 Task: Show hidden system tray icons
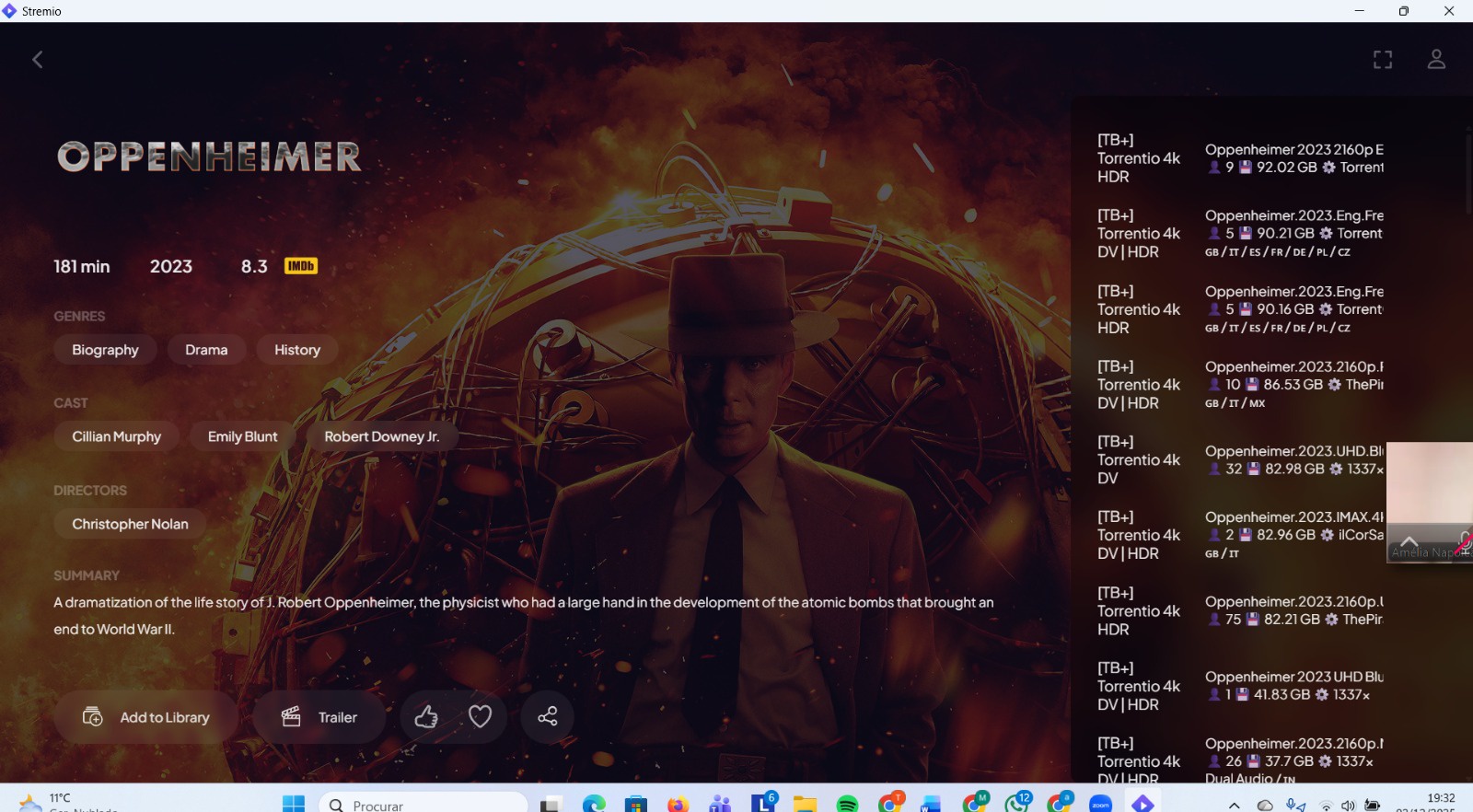point(1235,805)
